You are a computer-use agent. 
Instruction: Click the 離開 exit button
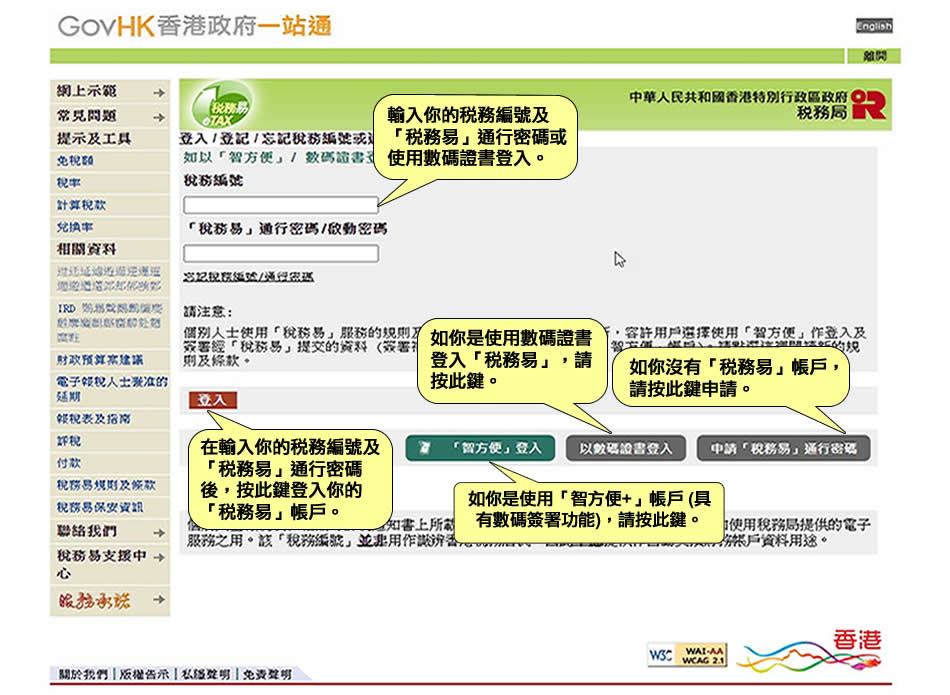coord(874,56)
